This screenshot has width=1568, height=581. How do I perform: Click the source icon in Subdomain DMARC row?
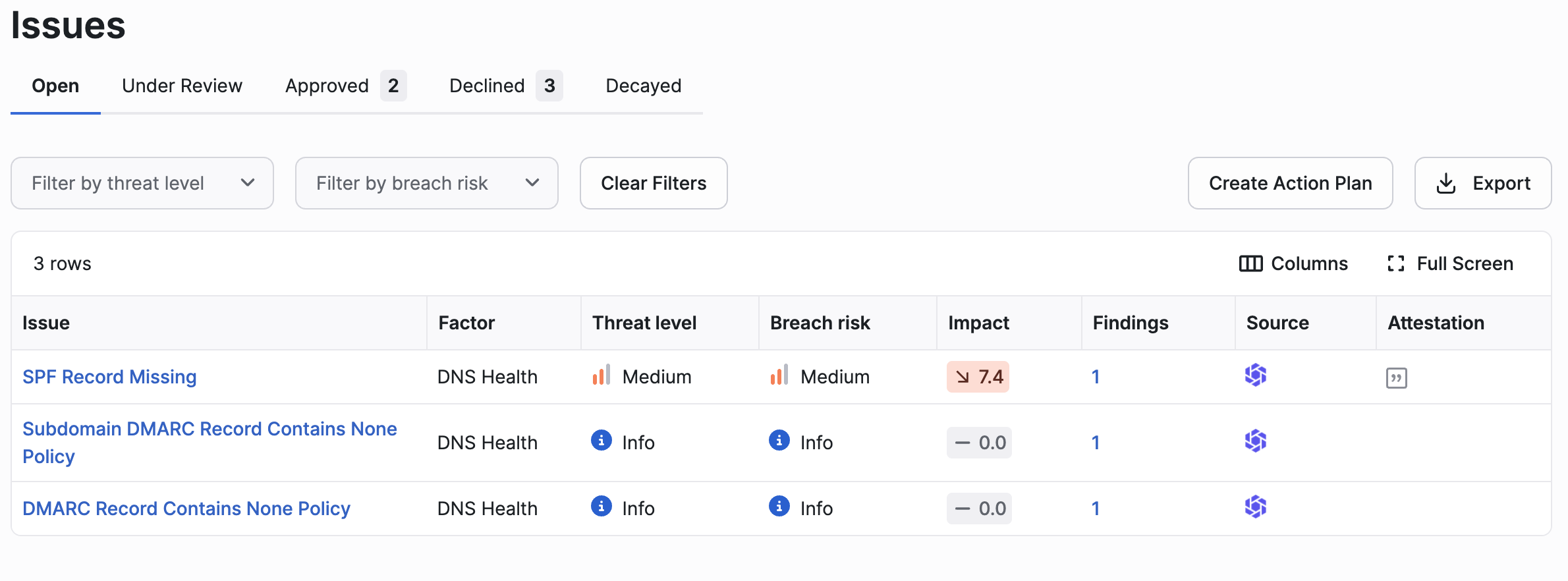[1255, 441]
